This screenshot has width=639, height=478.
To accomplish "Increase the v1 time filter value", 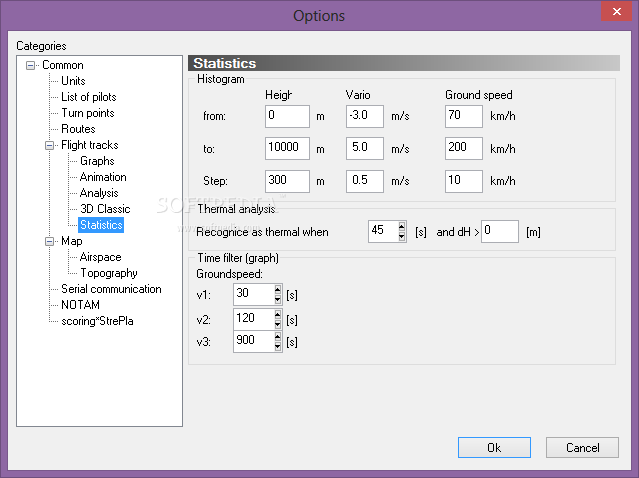I will pos(278,290).
